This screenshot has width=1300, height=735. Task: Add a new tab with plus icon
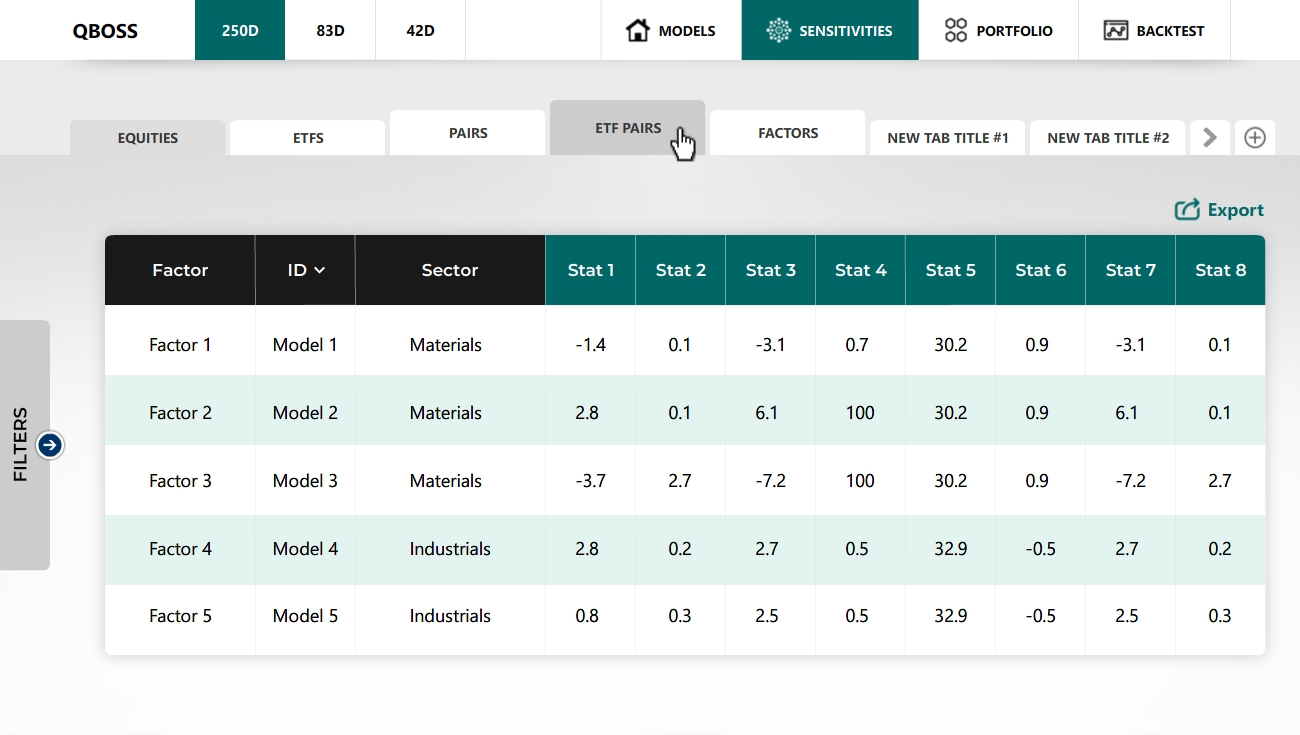click(1254, 138)
